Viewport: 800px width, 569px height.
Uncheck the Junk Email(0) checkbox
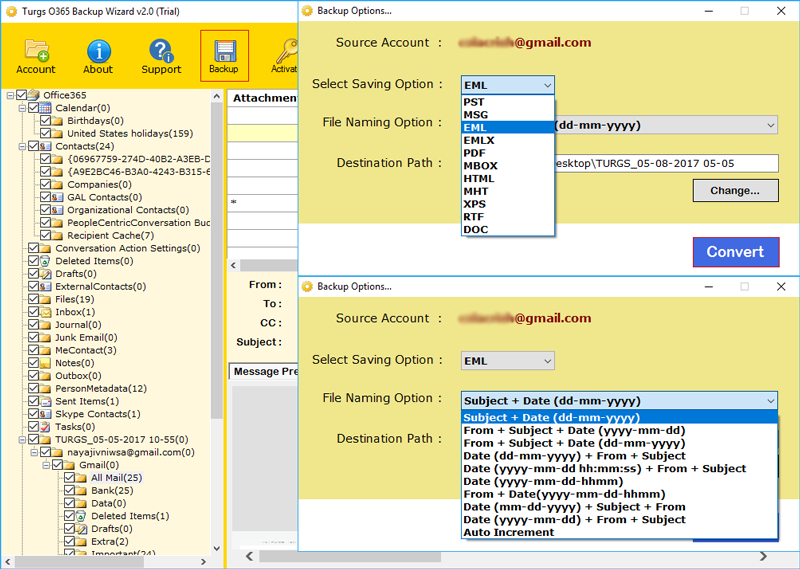click(x=34, y=337)
